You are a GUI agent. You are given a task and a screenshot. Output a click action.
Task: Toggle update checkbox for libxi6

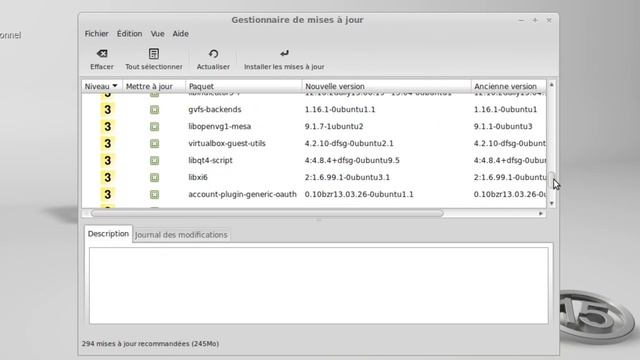pyautogui.click(x=154, y=178)
